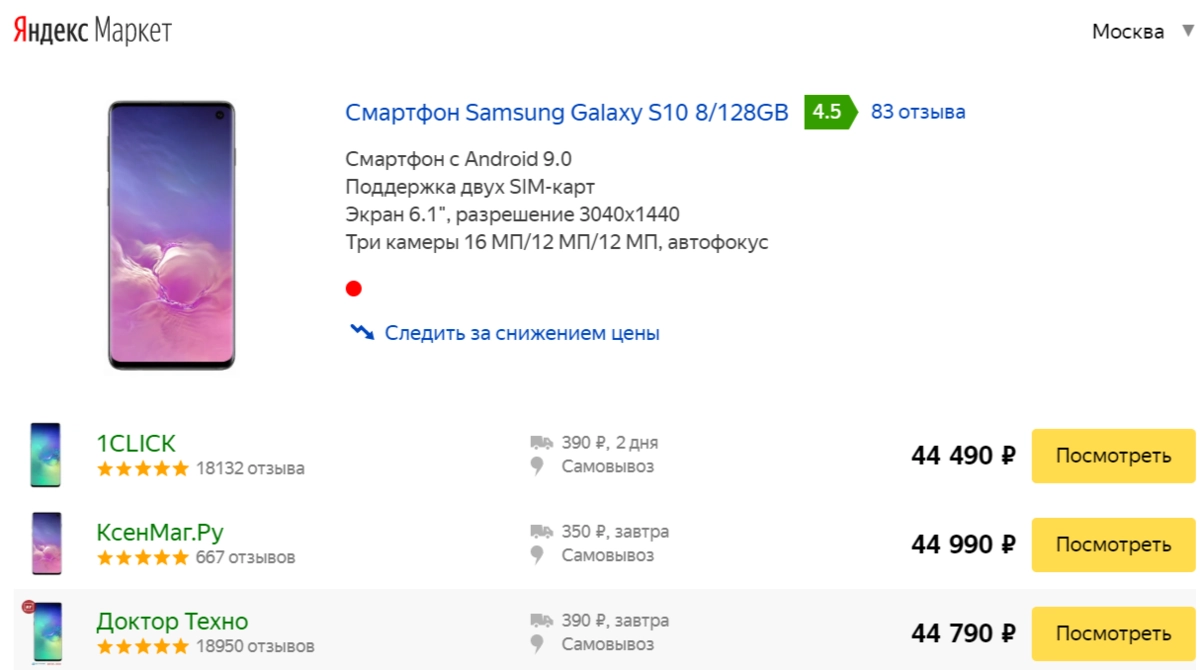Image resolution: width=1200 pixels, height=670 pixels.
Task: Open Смартфон Samsung Galaxy S10 8/128GB title
Action: pyautogui.click(x=567, y=112)
